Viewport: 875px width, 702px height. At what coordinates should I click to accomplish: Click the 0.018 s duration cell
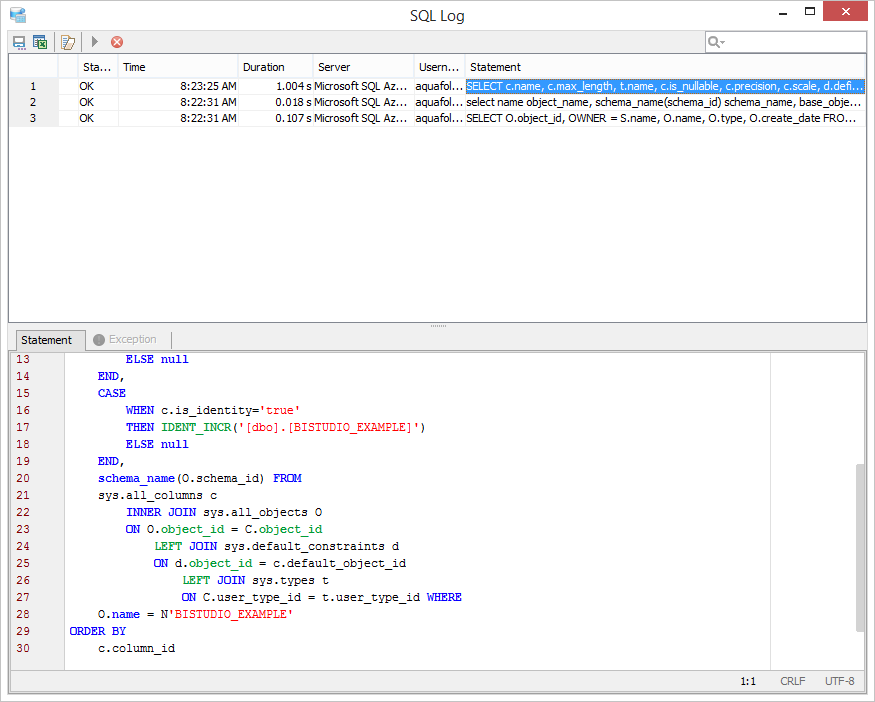click(275, 102)
